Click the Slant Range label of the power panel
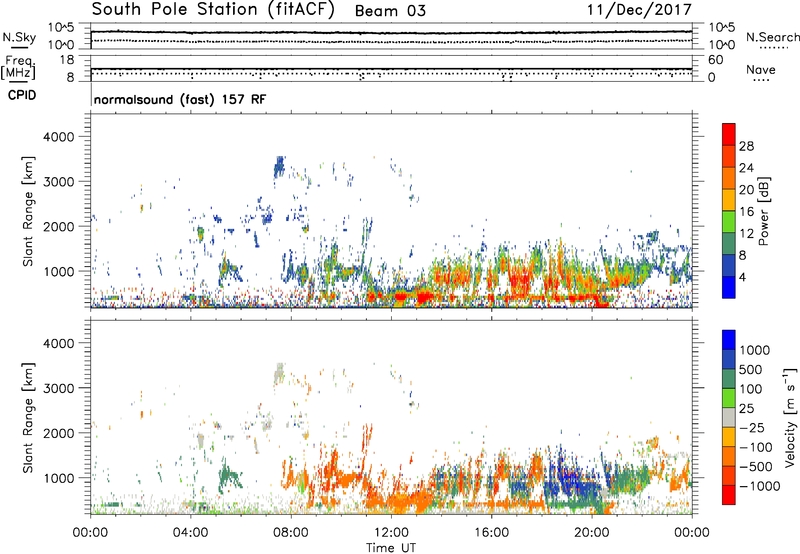The image size is (800, 554). 28,211
